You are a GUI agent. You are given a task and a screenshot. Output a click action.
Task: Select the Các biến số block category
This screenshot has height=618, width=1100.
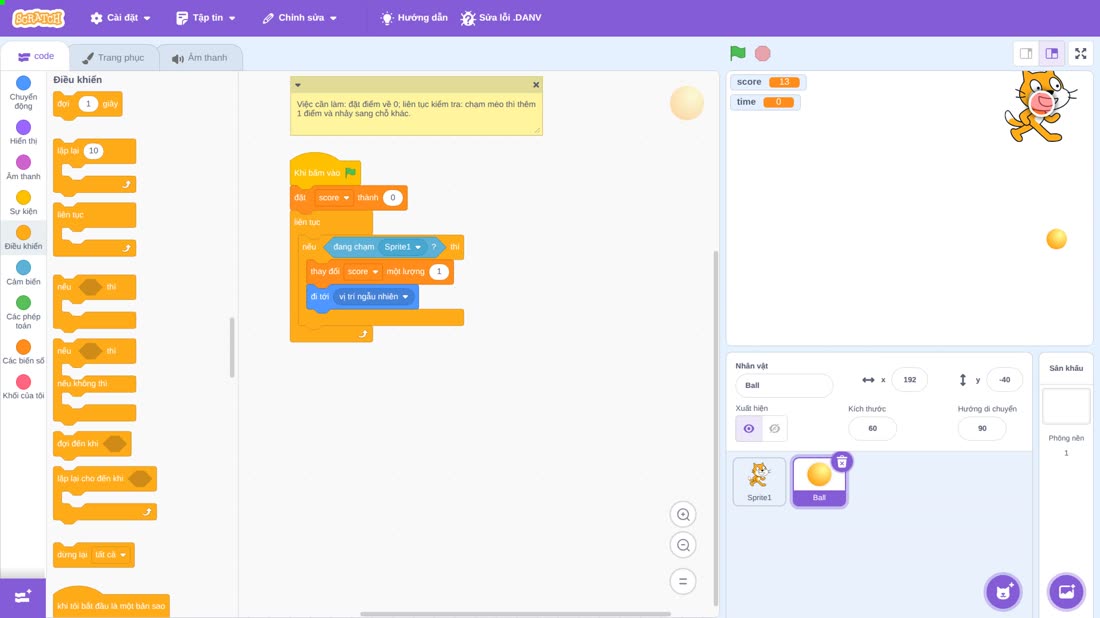coord(23,351)
